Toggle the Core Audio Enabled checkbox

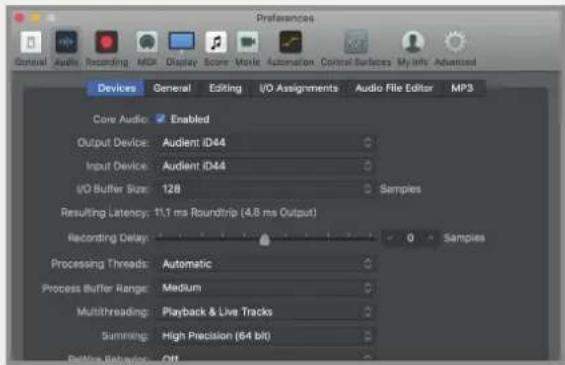160,119
